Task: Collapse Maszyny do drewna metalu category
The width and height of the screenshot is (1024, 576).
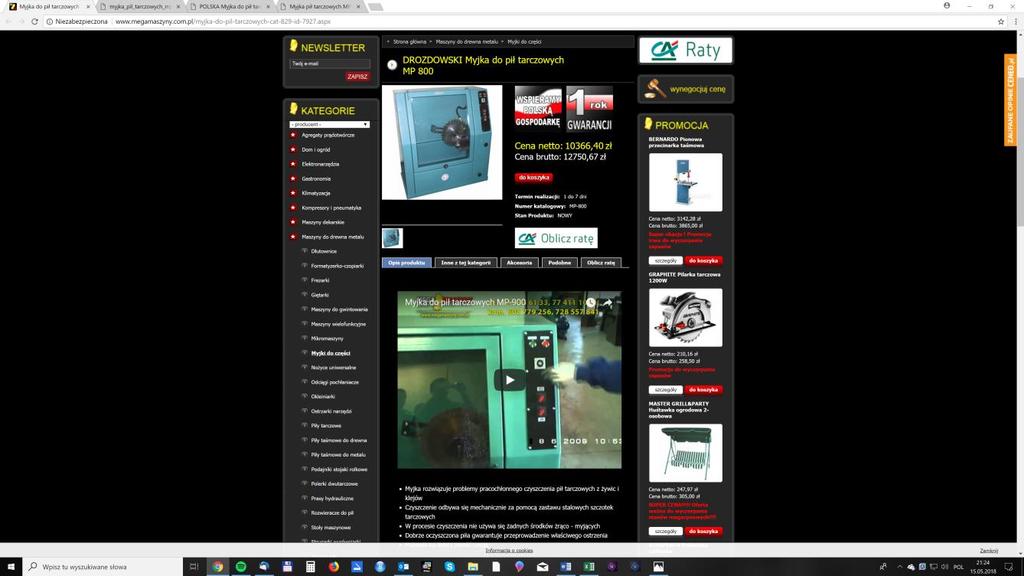Action: [332, 237]
